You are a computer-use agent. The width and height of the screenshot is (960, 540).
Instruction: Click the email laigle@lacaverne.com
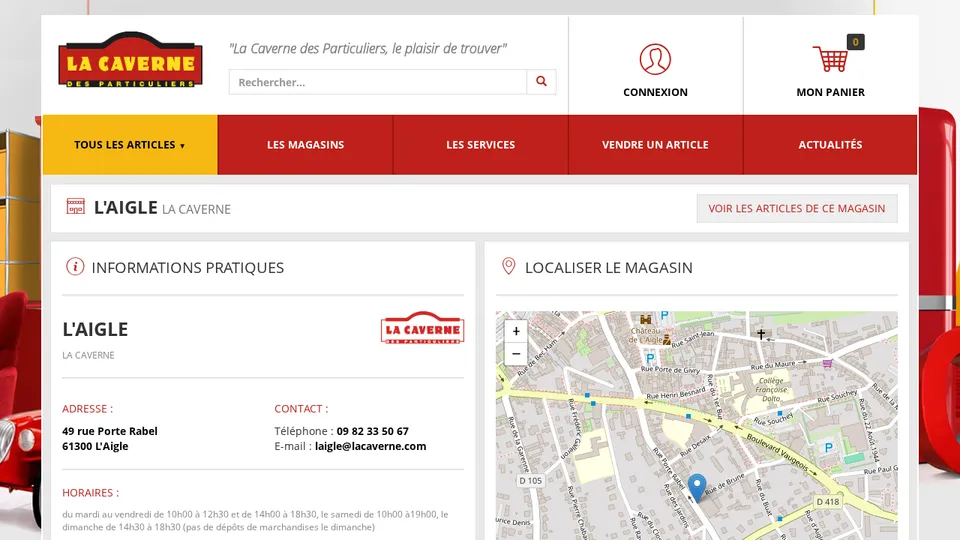pos(370,446)
